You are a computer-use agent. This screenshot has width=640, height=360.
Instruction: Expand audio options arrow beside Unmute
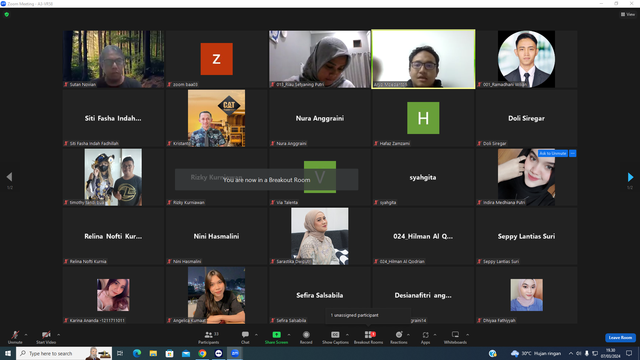click(x=26, y=335)
